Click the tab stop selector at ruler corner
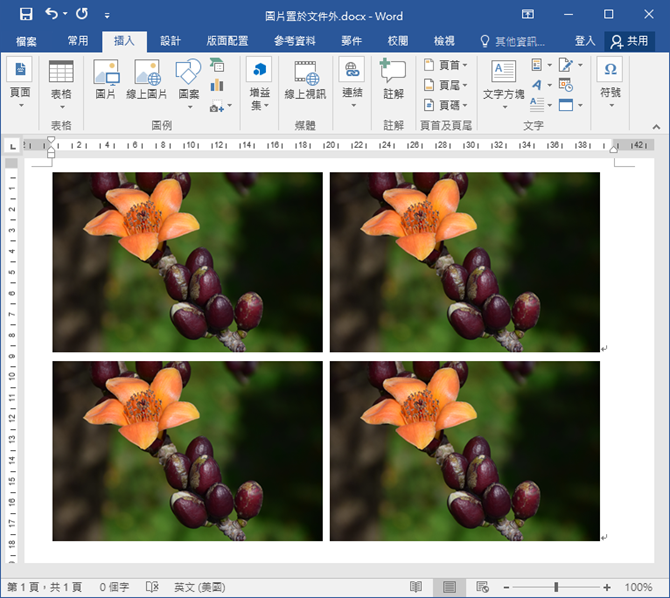 (x=13, y=147)
